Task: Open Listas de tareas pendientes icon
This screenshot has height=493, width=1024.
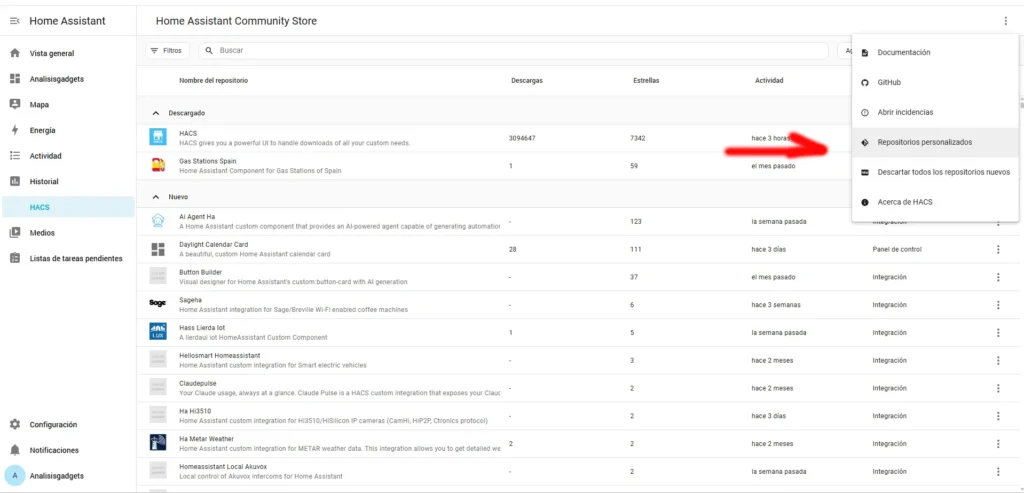Action: coord(15,259)
